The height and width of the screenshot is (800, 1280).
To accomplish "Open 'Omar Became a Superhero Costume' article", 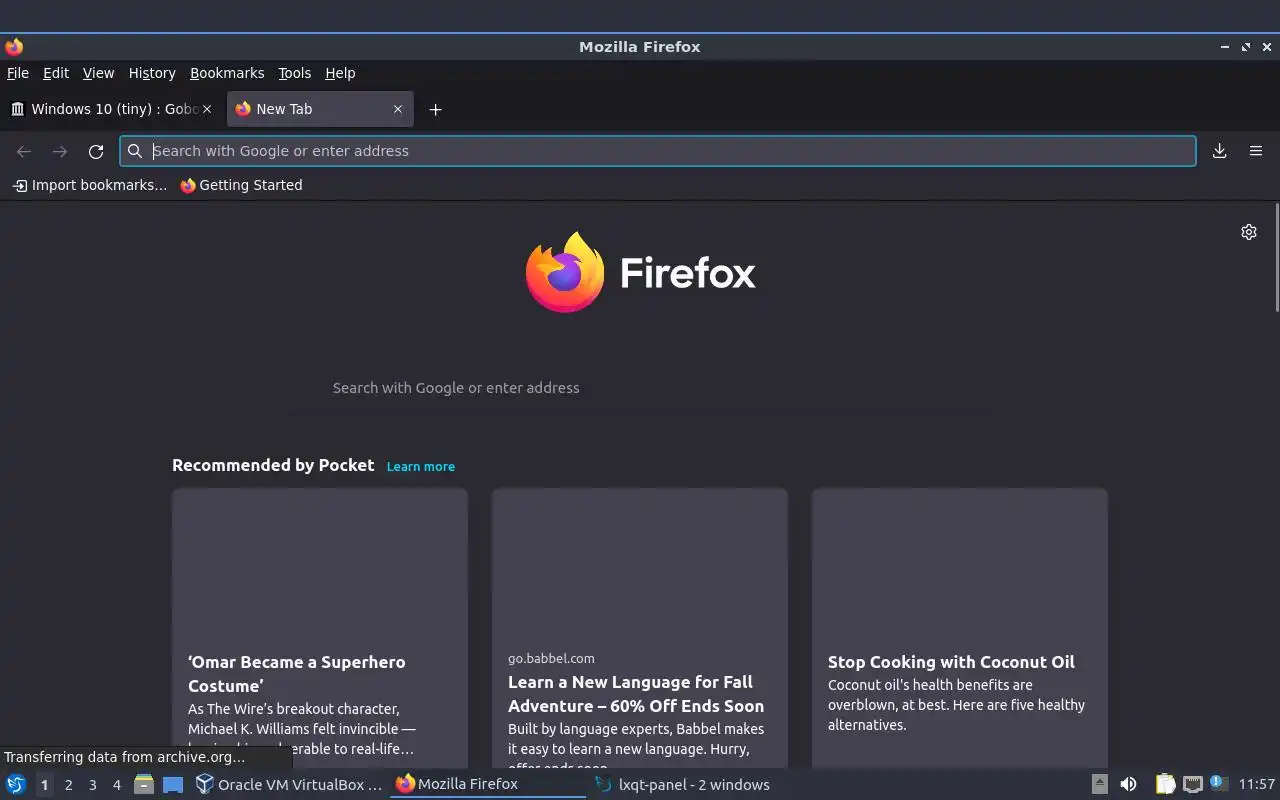I will [320, 628].
